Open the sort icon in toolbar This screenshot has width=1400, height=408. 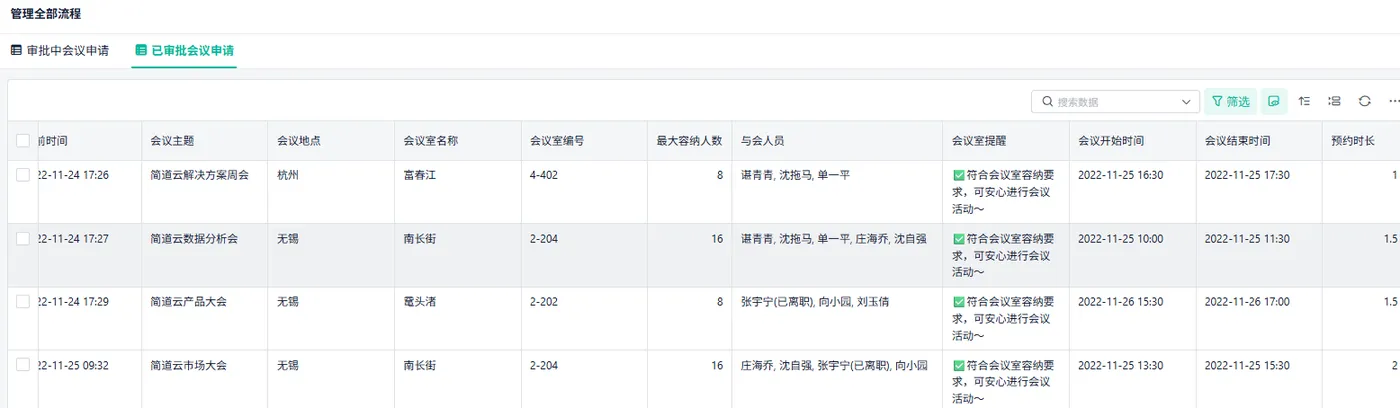point(1304,101)
